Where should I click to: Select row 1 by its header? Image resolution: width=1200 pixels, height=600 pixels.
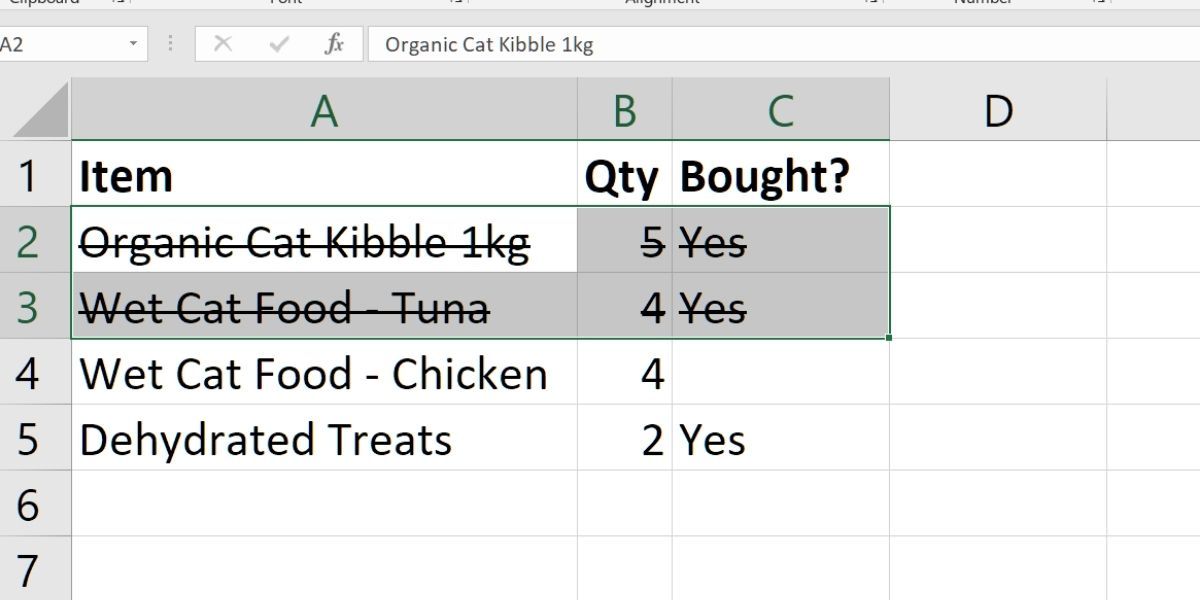point(28,175)
